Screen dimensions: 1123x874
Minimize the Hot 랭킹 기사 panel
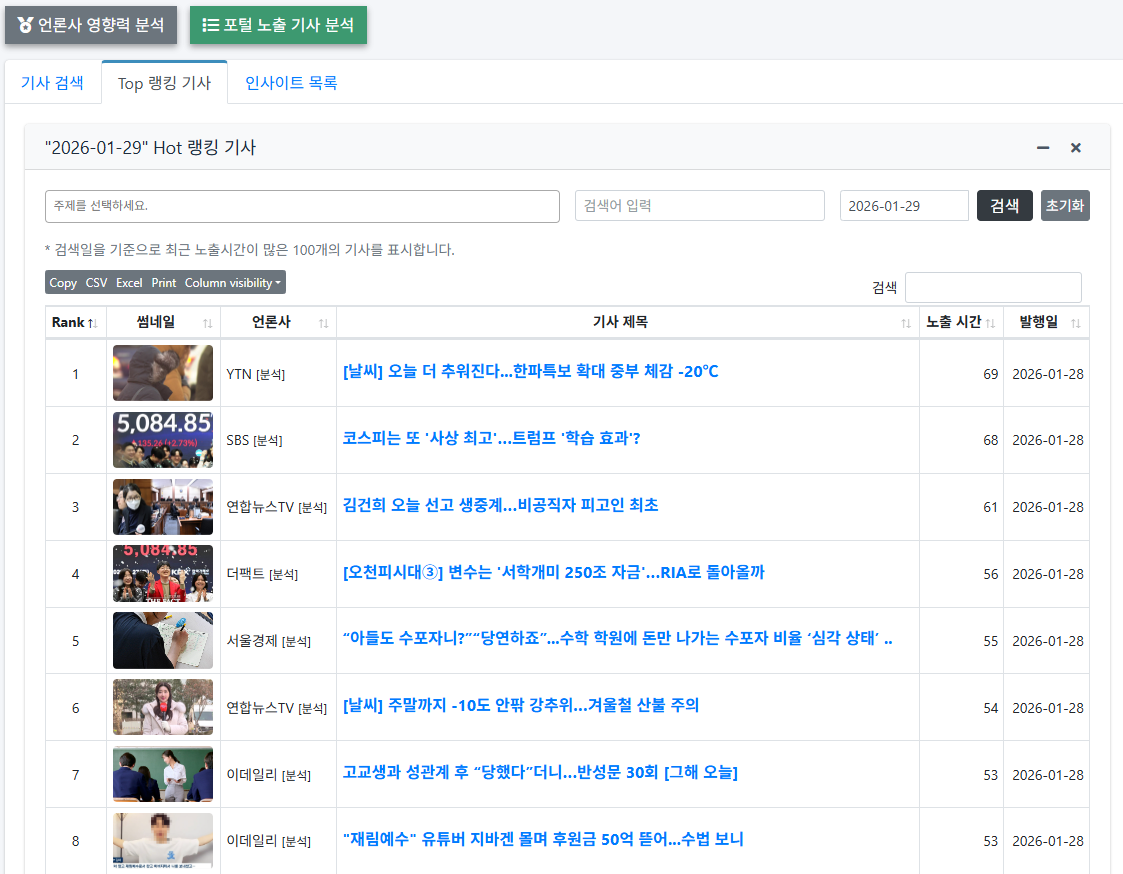coord(1042,147)
